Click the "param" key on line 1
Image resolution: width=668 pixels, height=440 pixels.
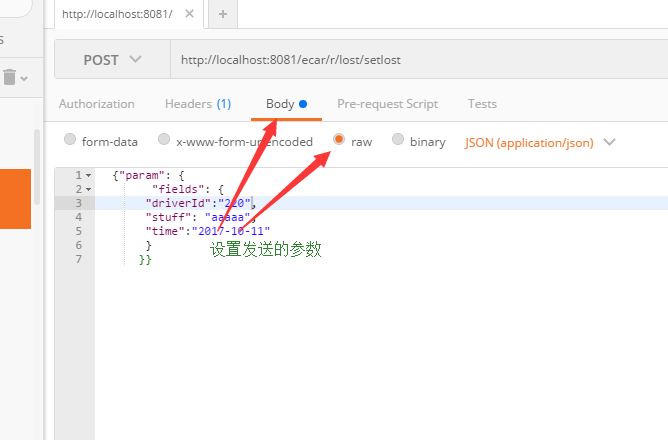point(141,175)
